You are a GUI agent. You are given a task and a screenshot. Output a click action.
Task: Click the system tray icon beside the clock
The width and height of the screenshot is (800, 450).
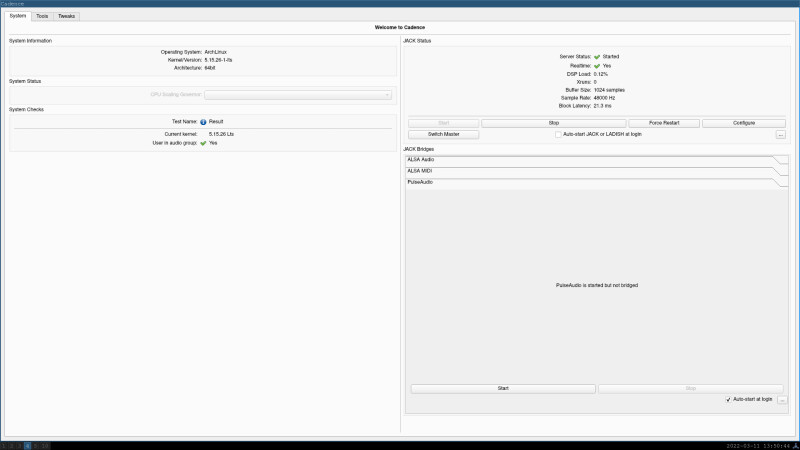tap(795, 446)
